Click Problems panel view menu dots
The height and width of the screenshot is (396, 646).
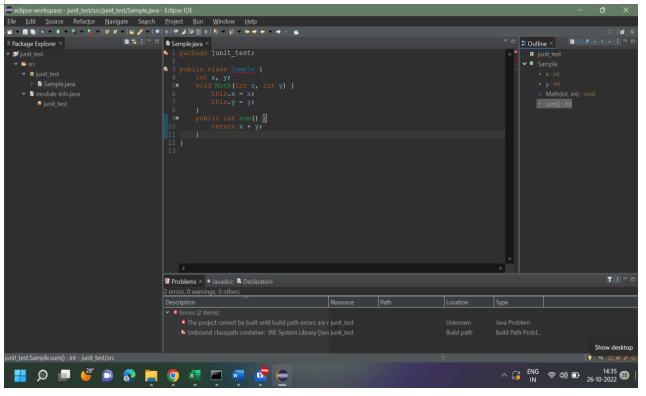click(617, 279)
